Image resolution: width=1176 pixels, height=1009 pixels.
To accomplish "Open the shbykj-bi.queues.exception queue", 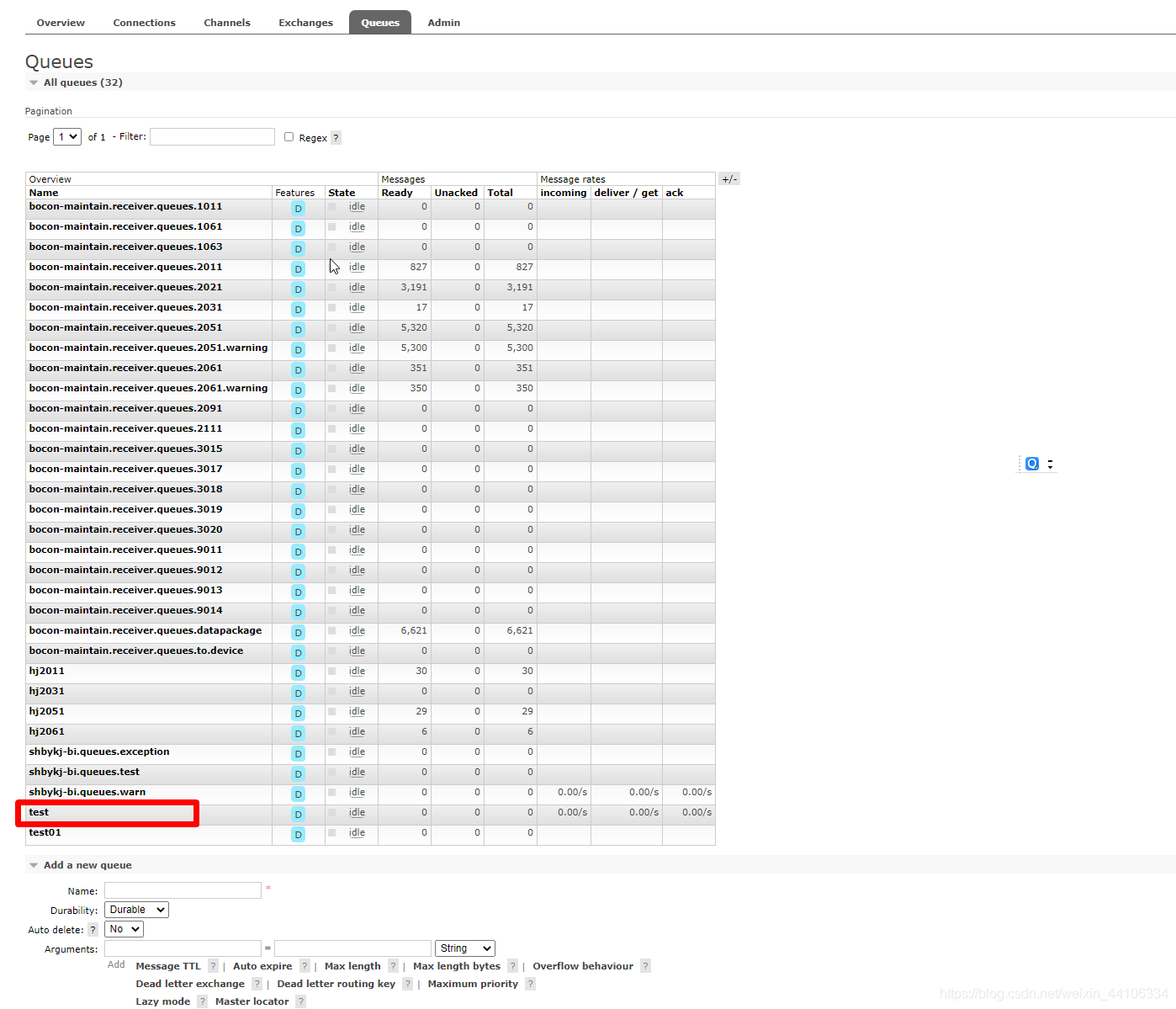I will pos(99,751).
